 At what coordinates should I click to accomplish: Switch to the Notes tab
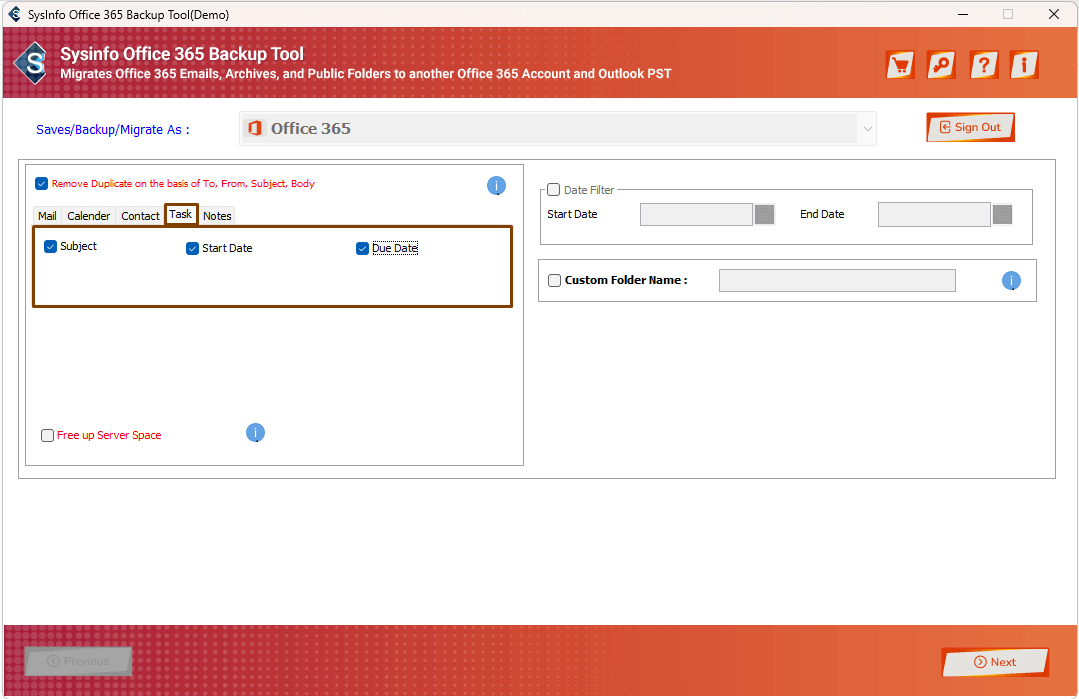[217, 216]
